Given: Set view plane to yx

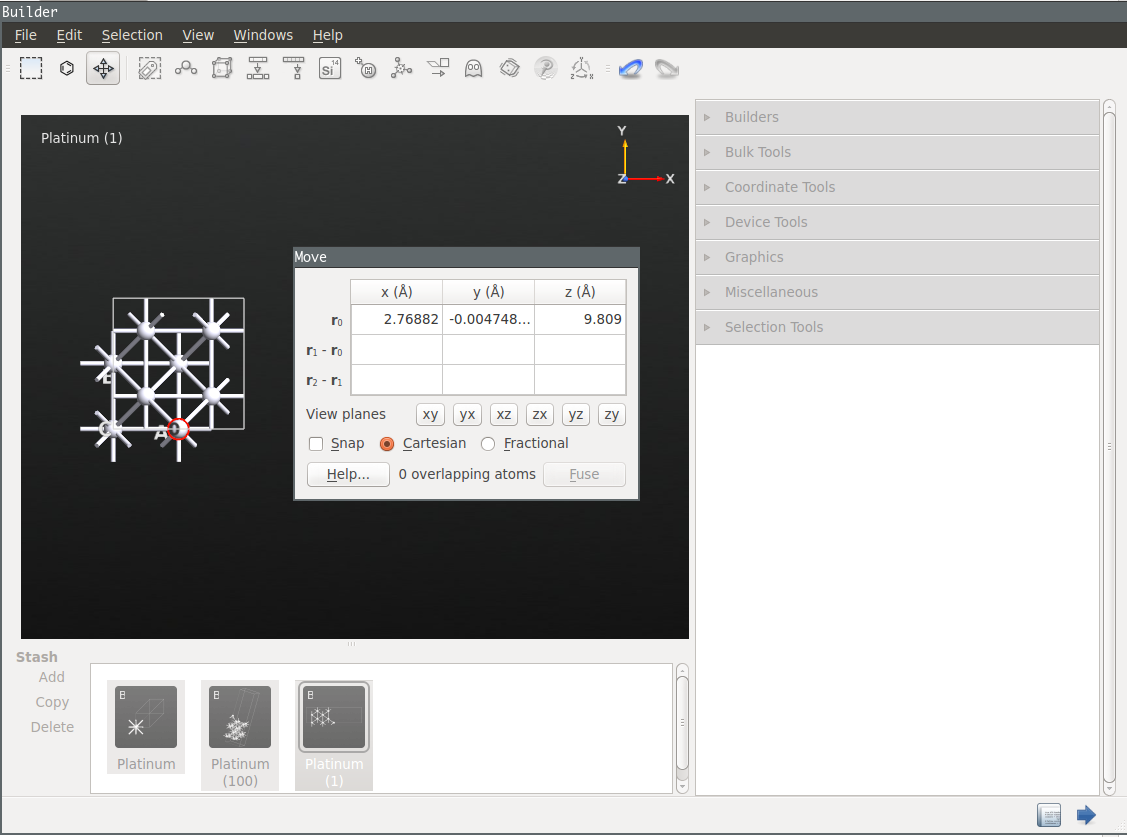Looking at the screenshot, I should (x=467, y=415).
